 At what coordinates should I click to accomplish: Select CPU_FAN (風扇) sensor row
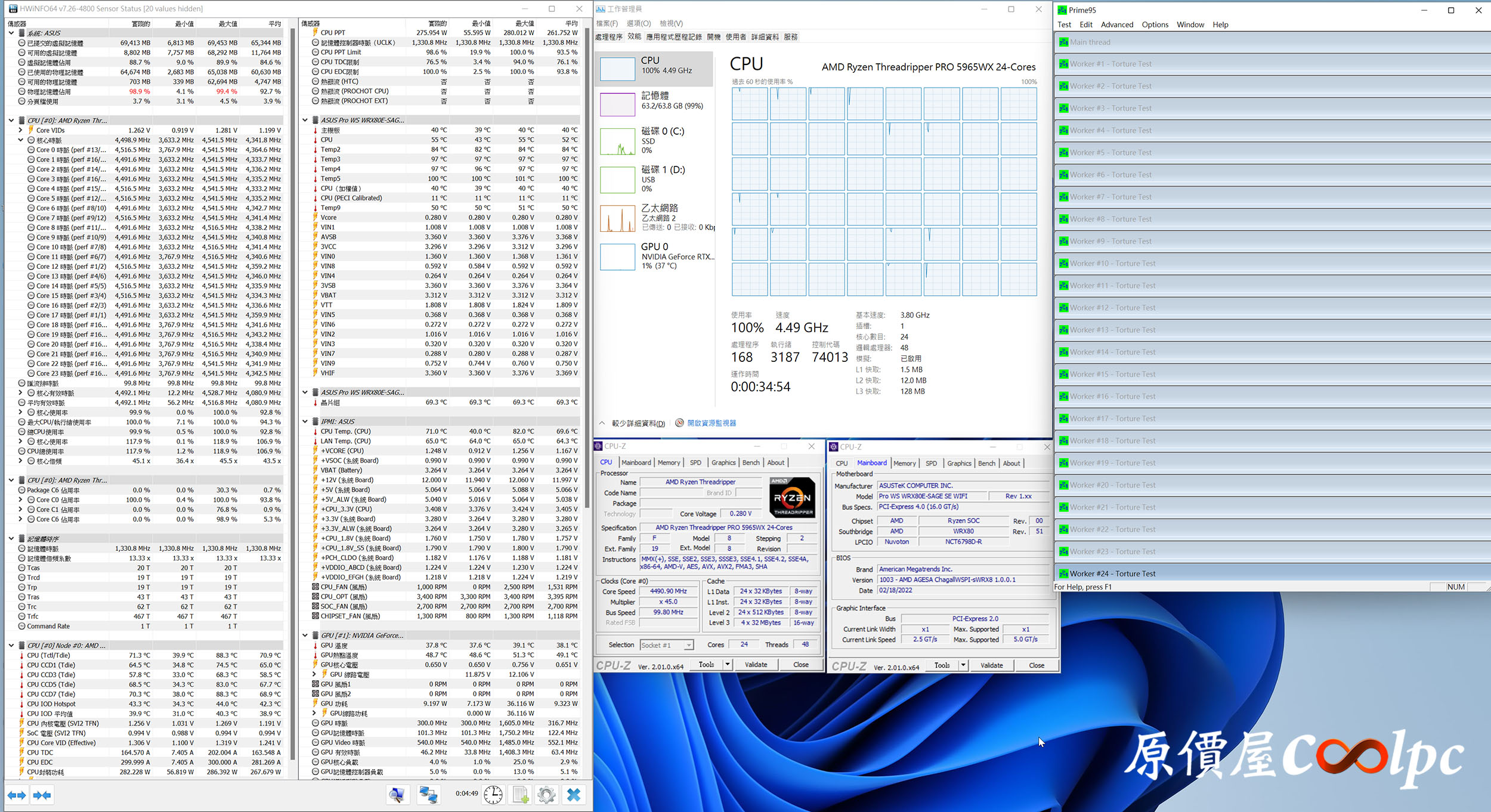(x=446, y=587)
